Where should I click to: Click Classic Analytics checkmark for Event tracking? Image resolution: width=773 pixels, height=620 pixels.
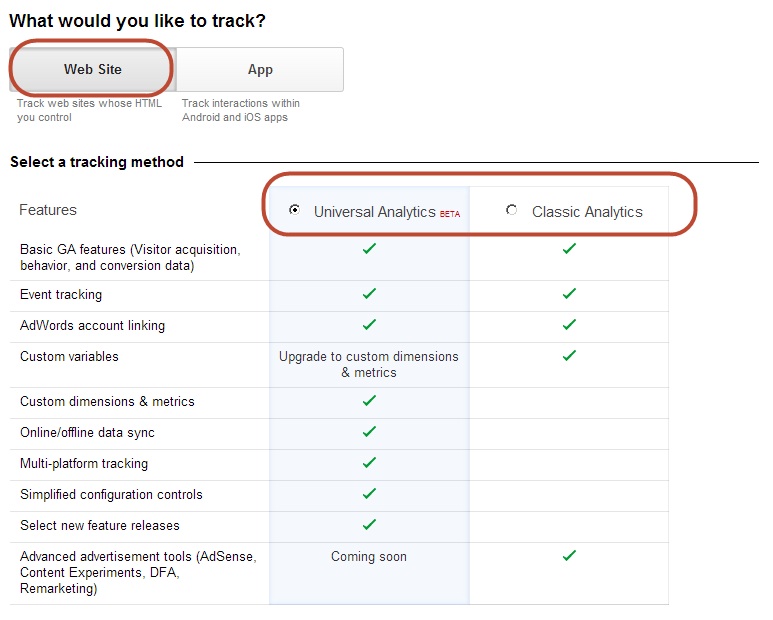[569, 294]
